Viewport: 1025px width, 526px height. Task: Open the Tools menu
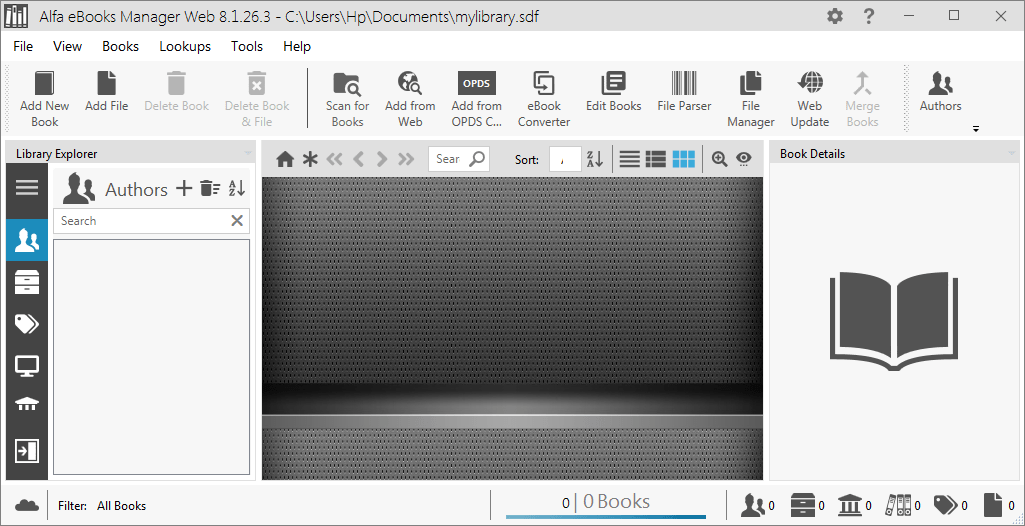point(246,46)
